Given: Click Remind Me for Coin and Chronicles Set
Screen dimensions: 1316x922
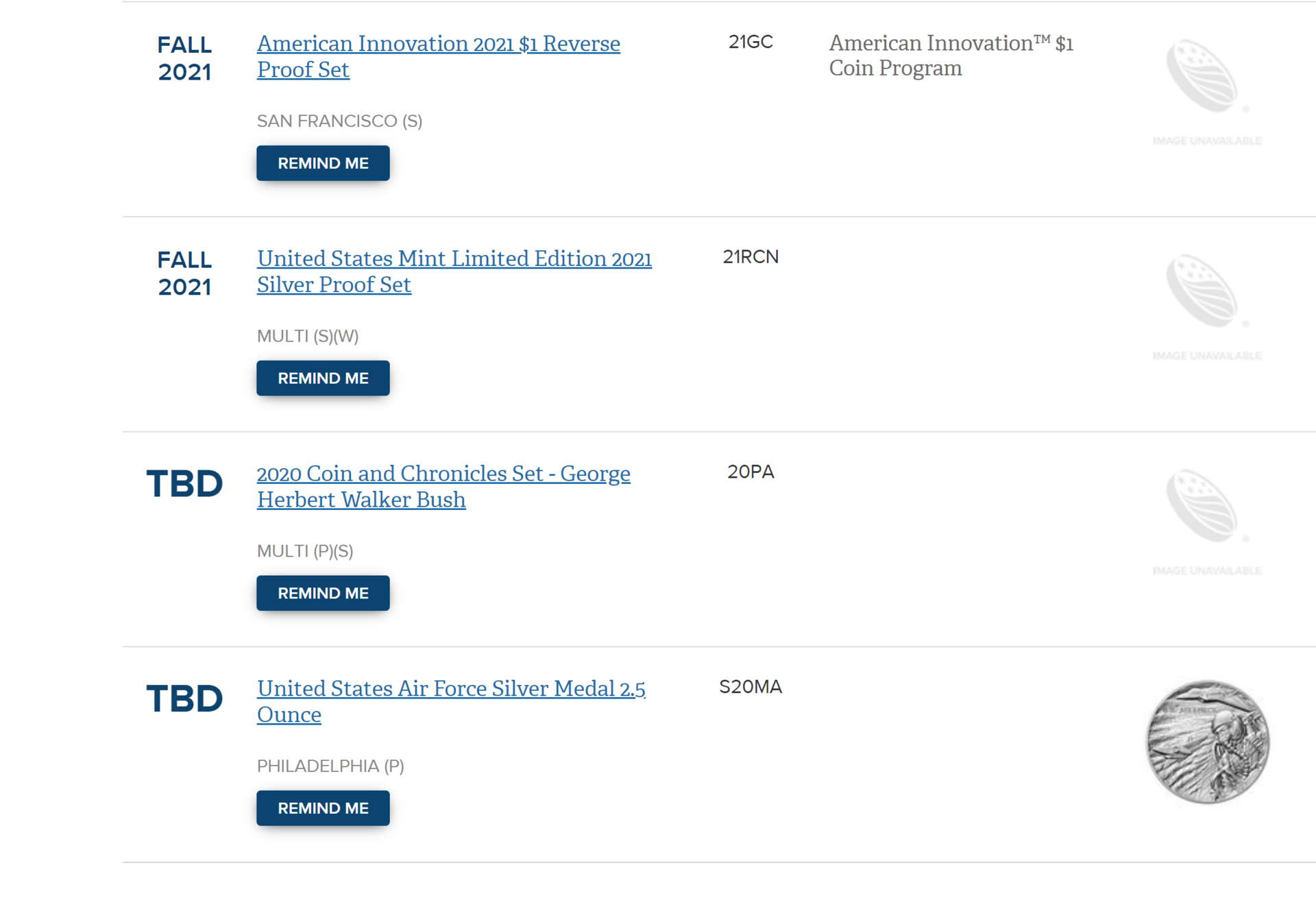Looking at the screenshot, I should tap(323, 593).
